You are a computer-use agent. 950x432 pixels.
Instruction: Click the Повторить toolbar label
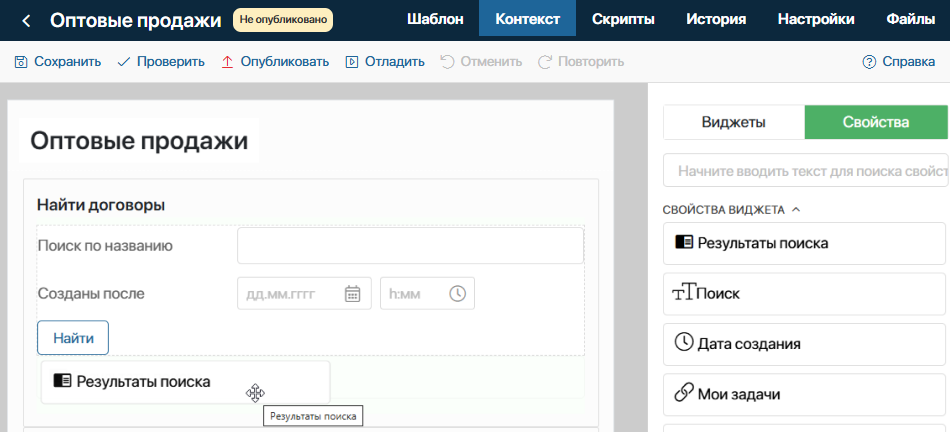(x=591, y=62)
